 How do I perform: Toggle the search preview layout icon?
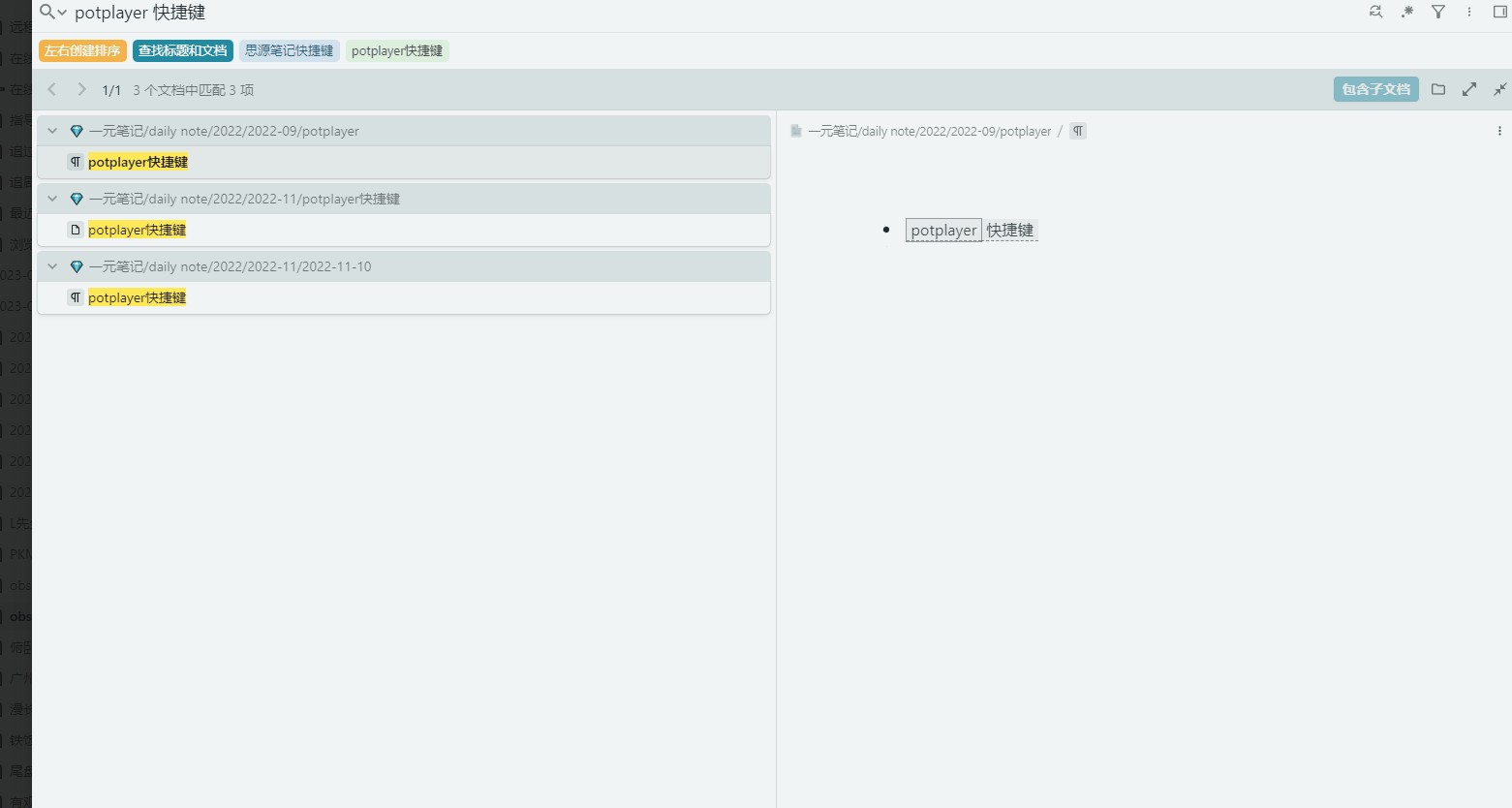[1499, 12]
